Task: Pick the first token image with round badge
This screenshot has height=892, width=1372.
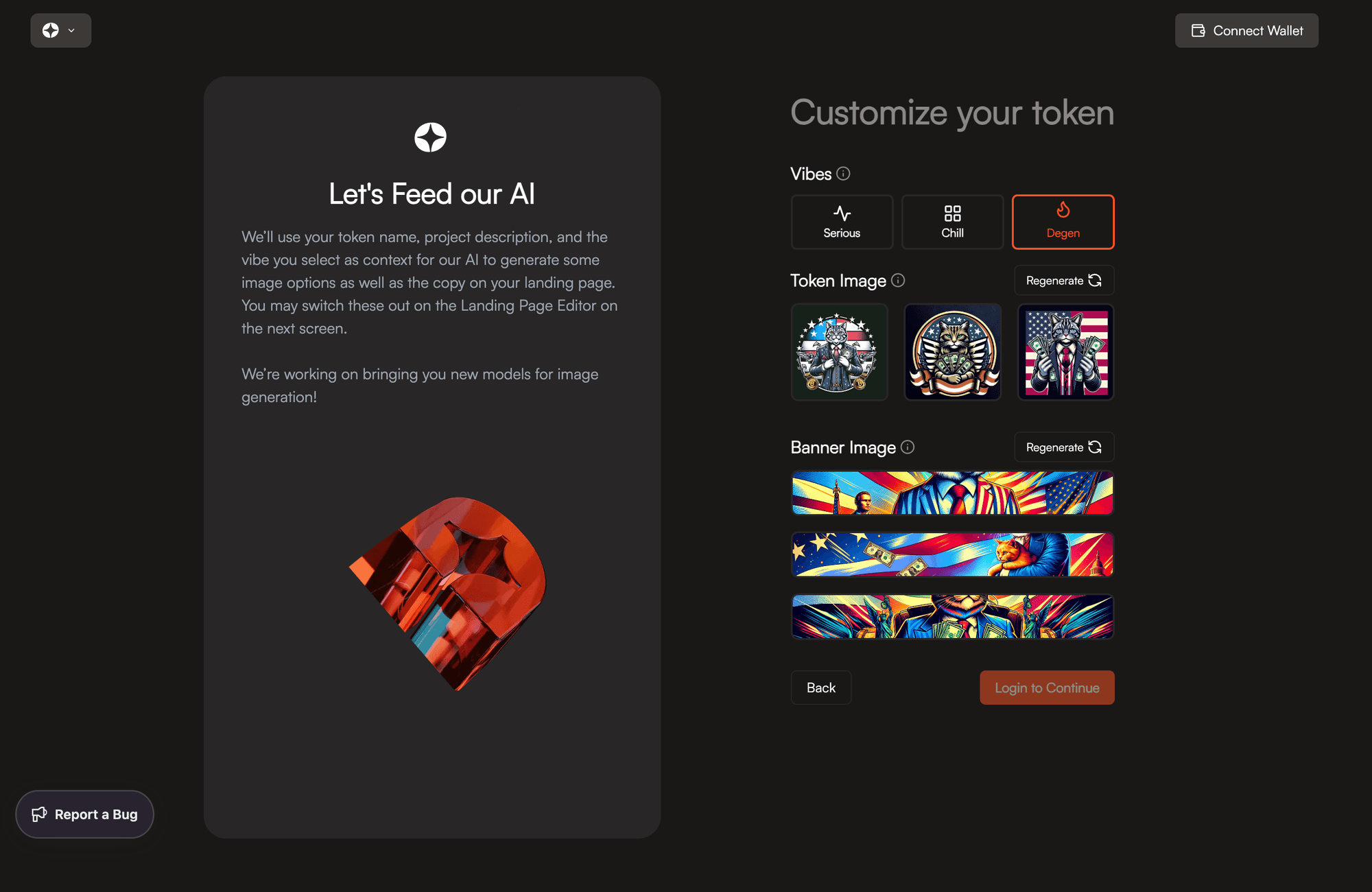Action: pyautogui.click(x=839, y=352)
